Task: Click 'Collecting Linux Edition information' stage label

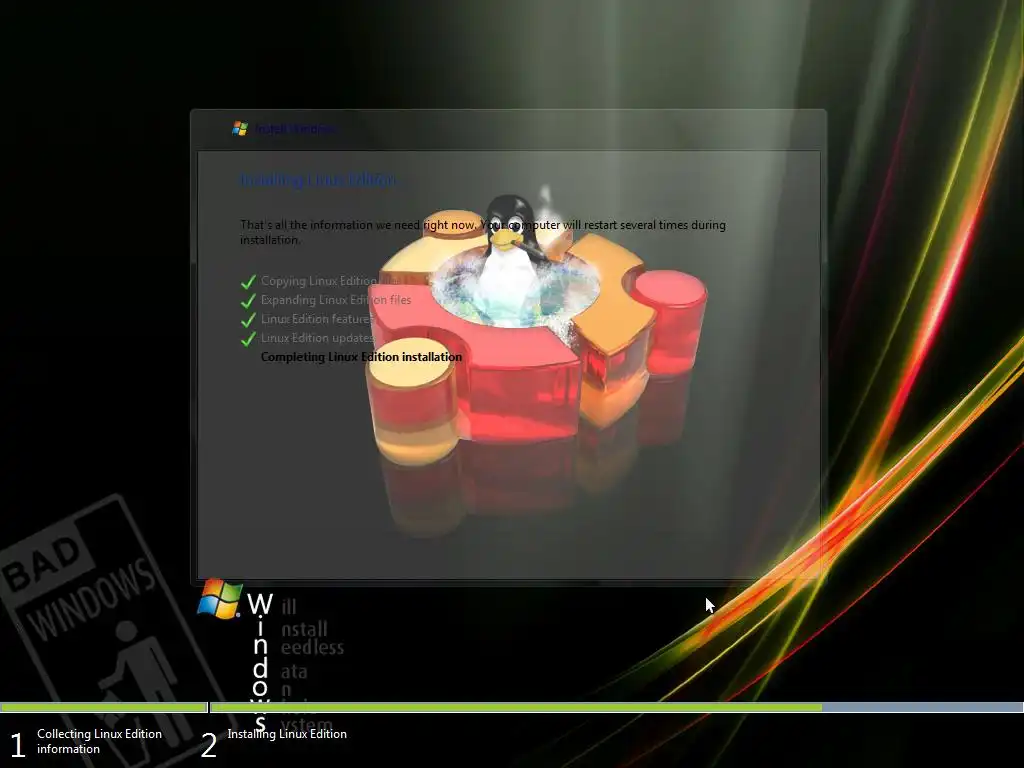Action: click(99, 741)
